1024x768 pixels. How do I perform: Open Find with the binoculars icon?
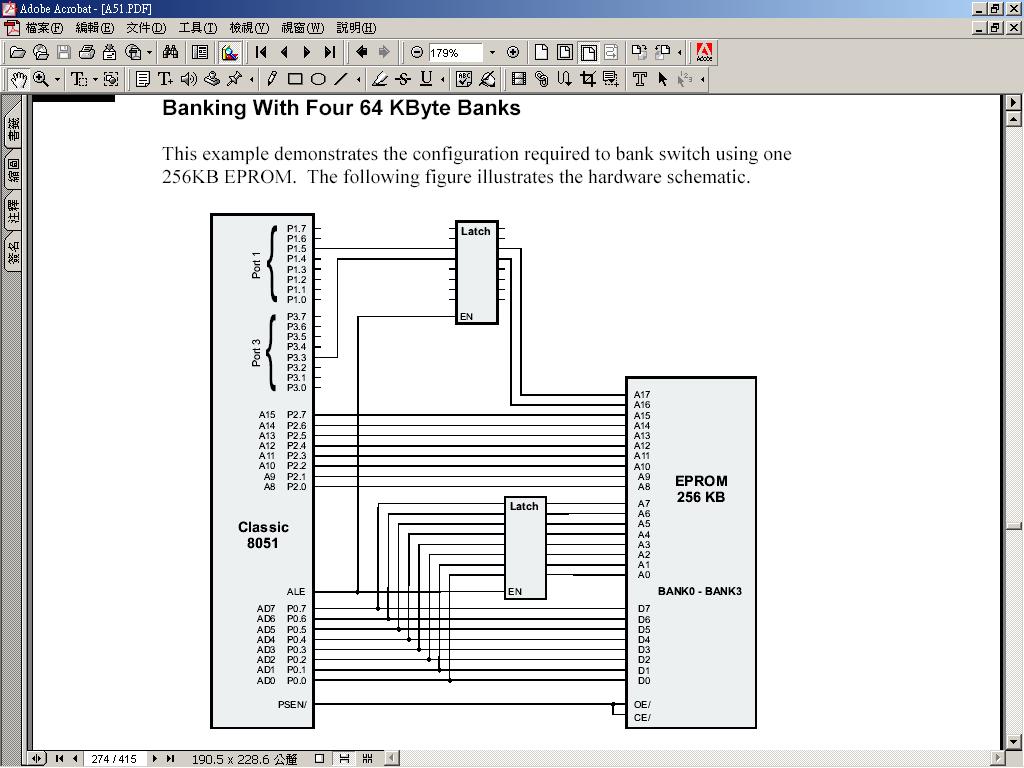(x=170, y=52)
